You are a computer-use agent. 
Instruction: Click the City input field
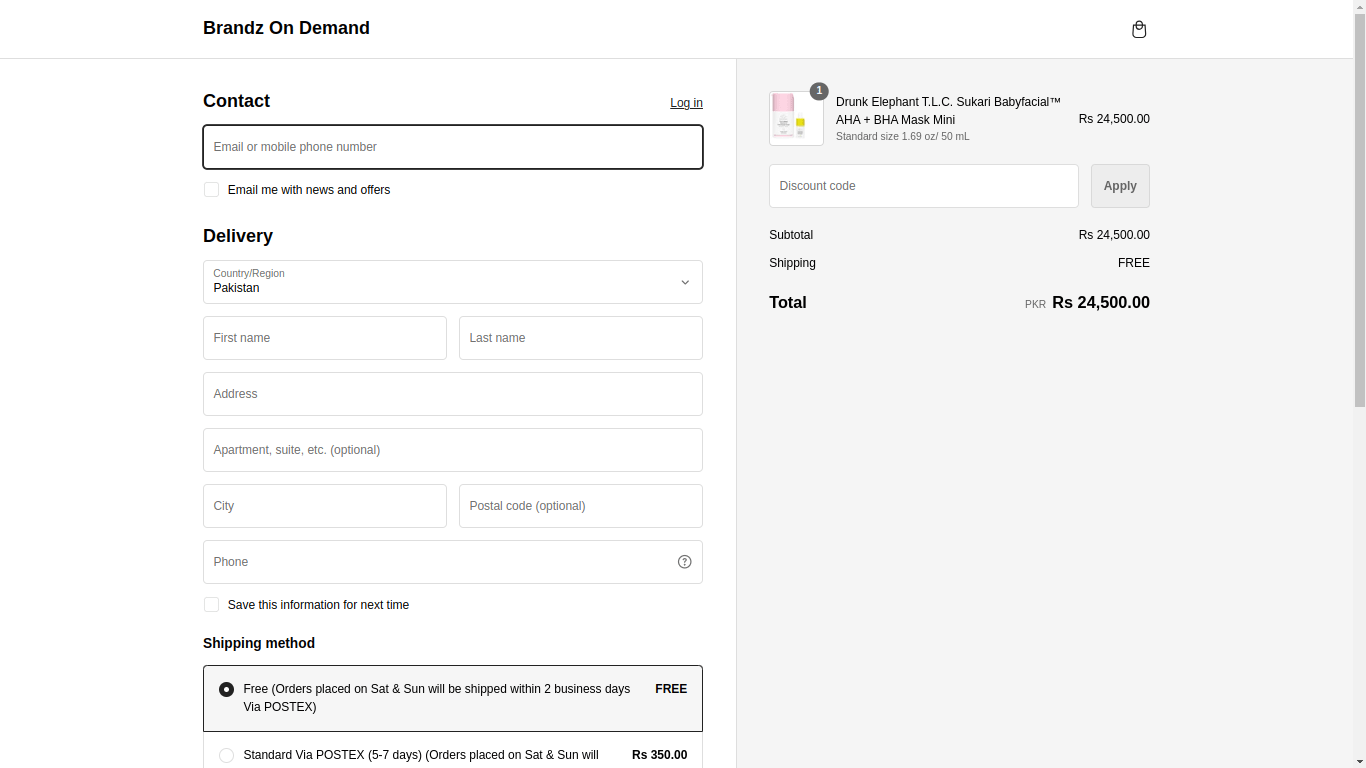324,506
